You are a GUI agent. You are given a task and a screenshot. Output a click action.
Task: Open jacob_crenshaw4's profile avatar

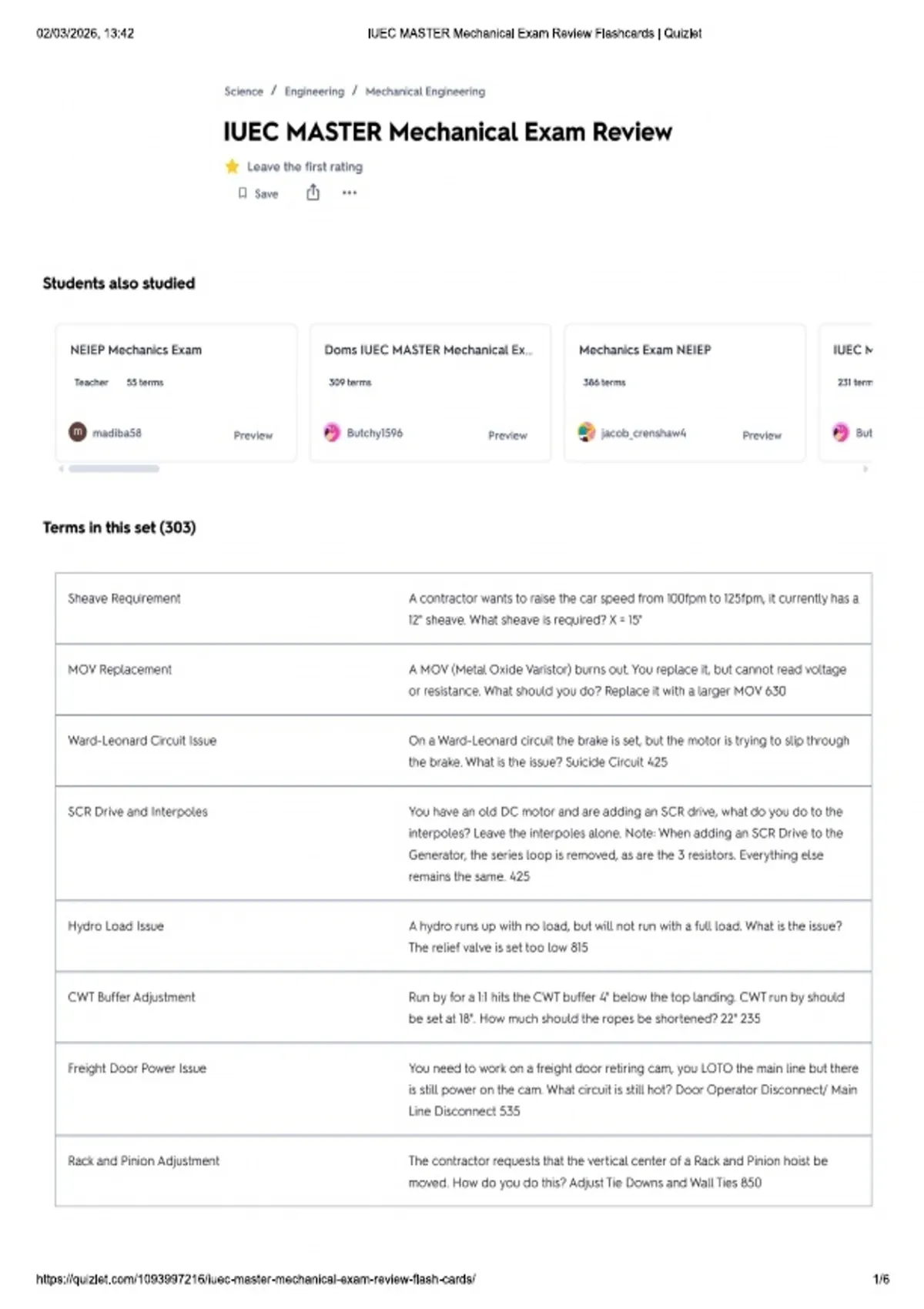pyautogui.click(x=587, y=432)
